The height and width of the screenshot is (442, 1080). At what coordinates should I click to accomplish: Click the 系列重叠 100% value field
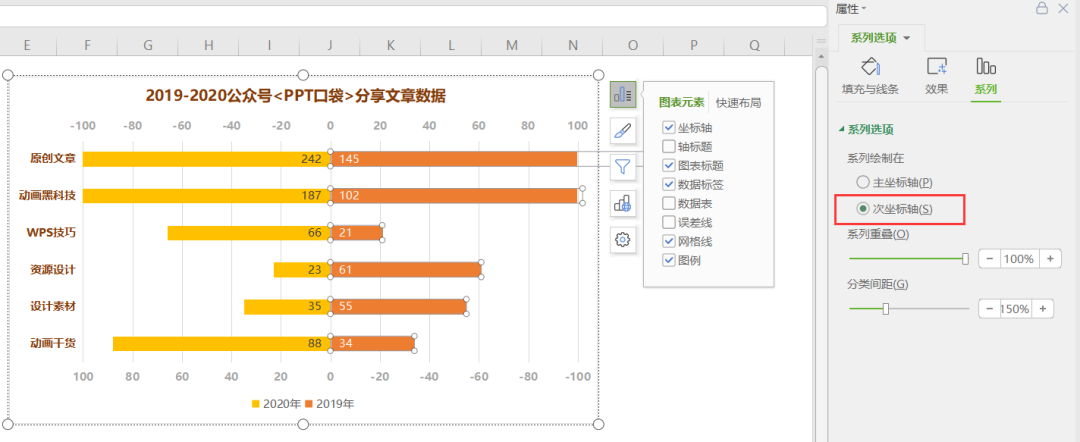pyautogui.click(x=1020, y=259)
